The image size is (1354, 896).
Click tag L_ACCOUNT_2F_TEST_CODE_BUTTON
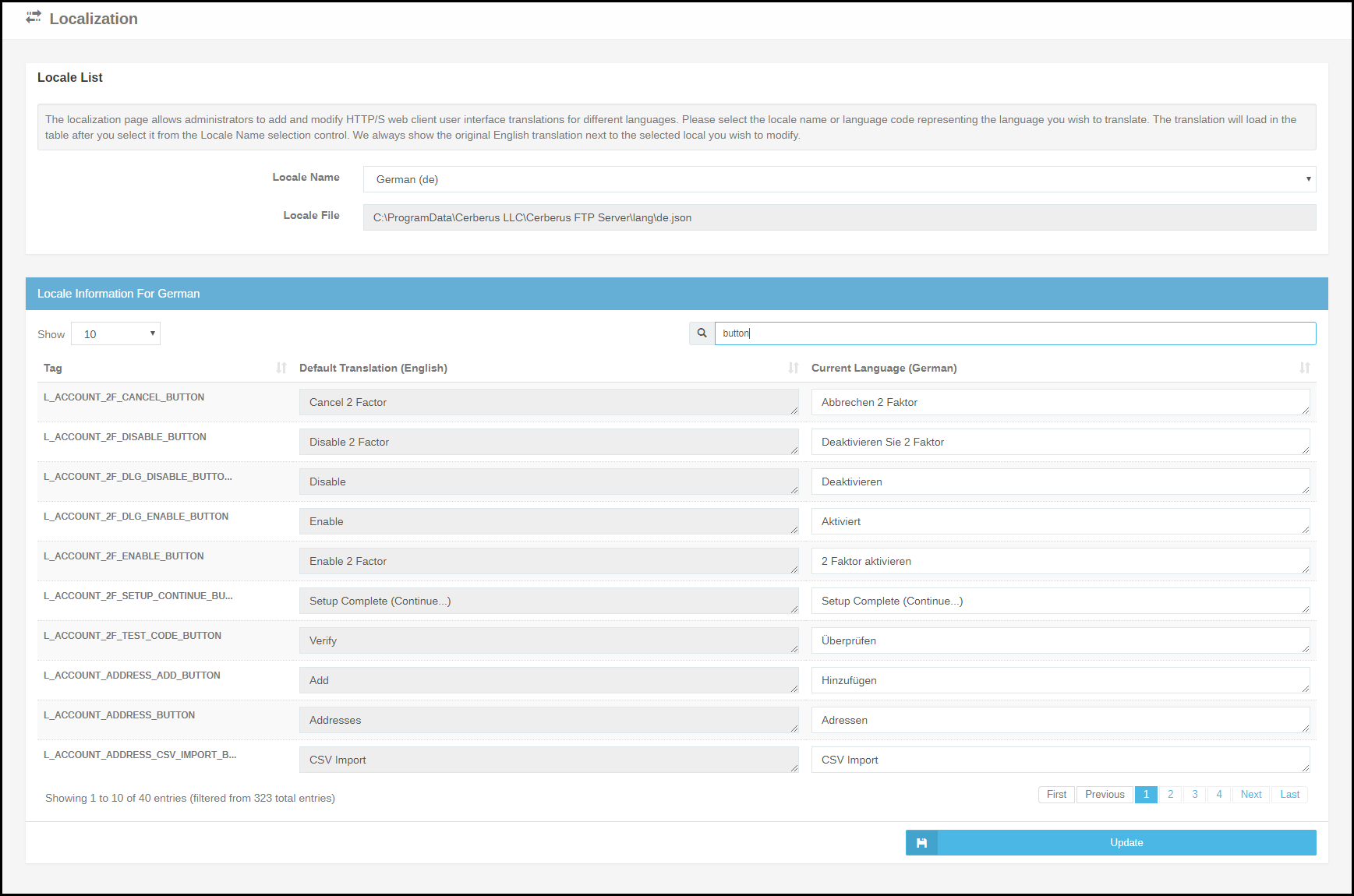(133, 636)
